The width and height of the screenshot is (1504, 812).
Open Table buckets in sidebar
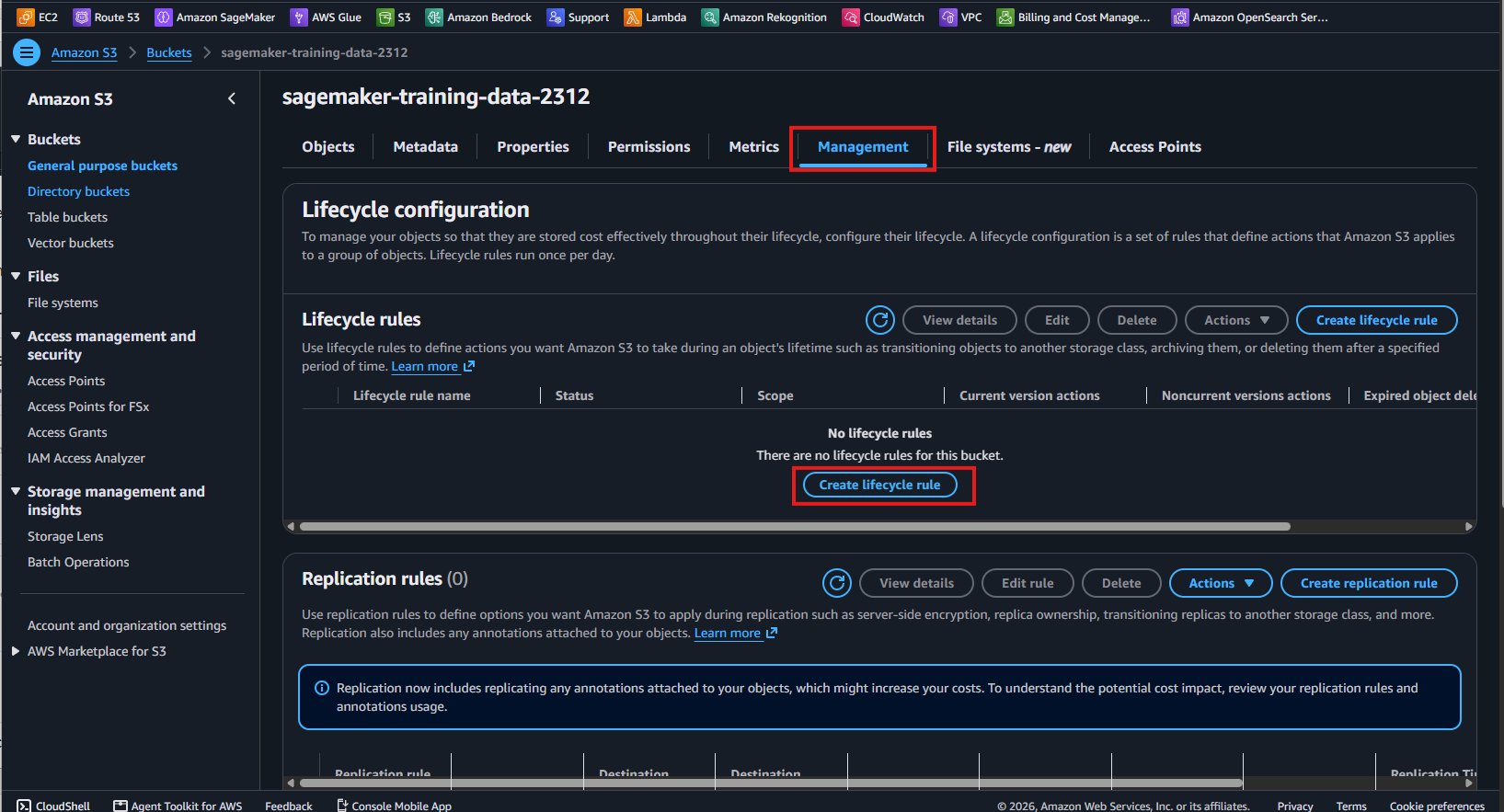pyautogui.click(x=67, y=217)
